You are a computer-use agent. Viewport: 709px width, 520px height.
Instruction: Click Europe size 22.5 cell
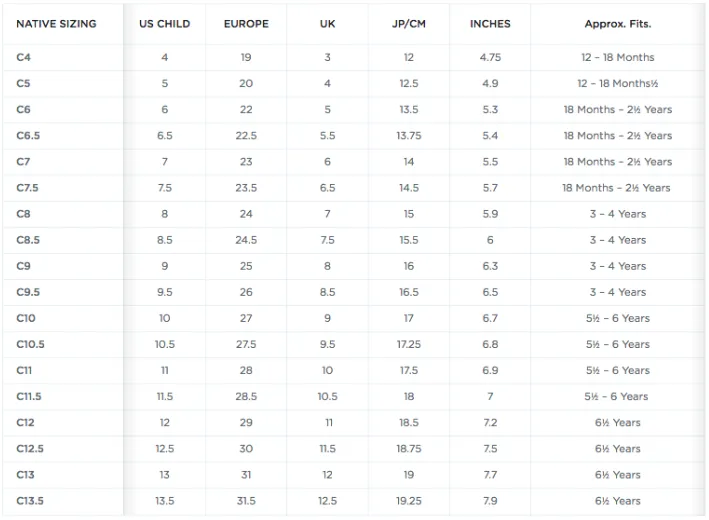[x=246, y=136]
